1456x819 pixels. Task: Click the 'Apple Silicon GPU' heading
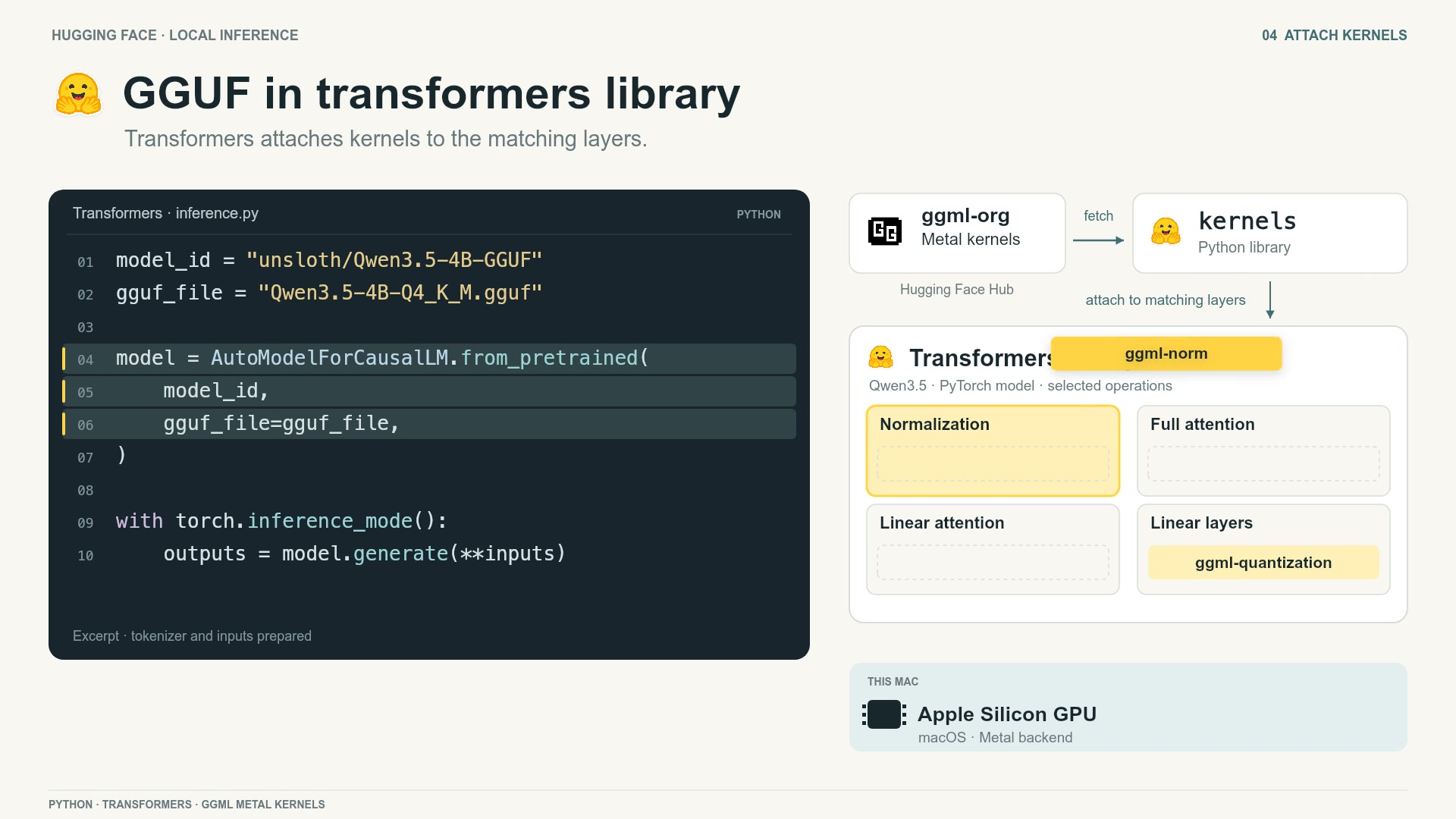(1007, 714)
